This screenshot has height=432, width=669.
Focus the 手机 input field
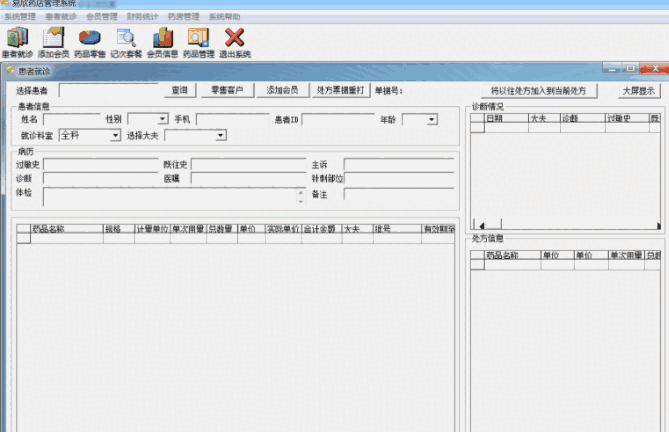233,119
